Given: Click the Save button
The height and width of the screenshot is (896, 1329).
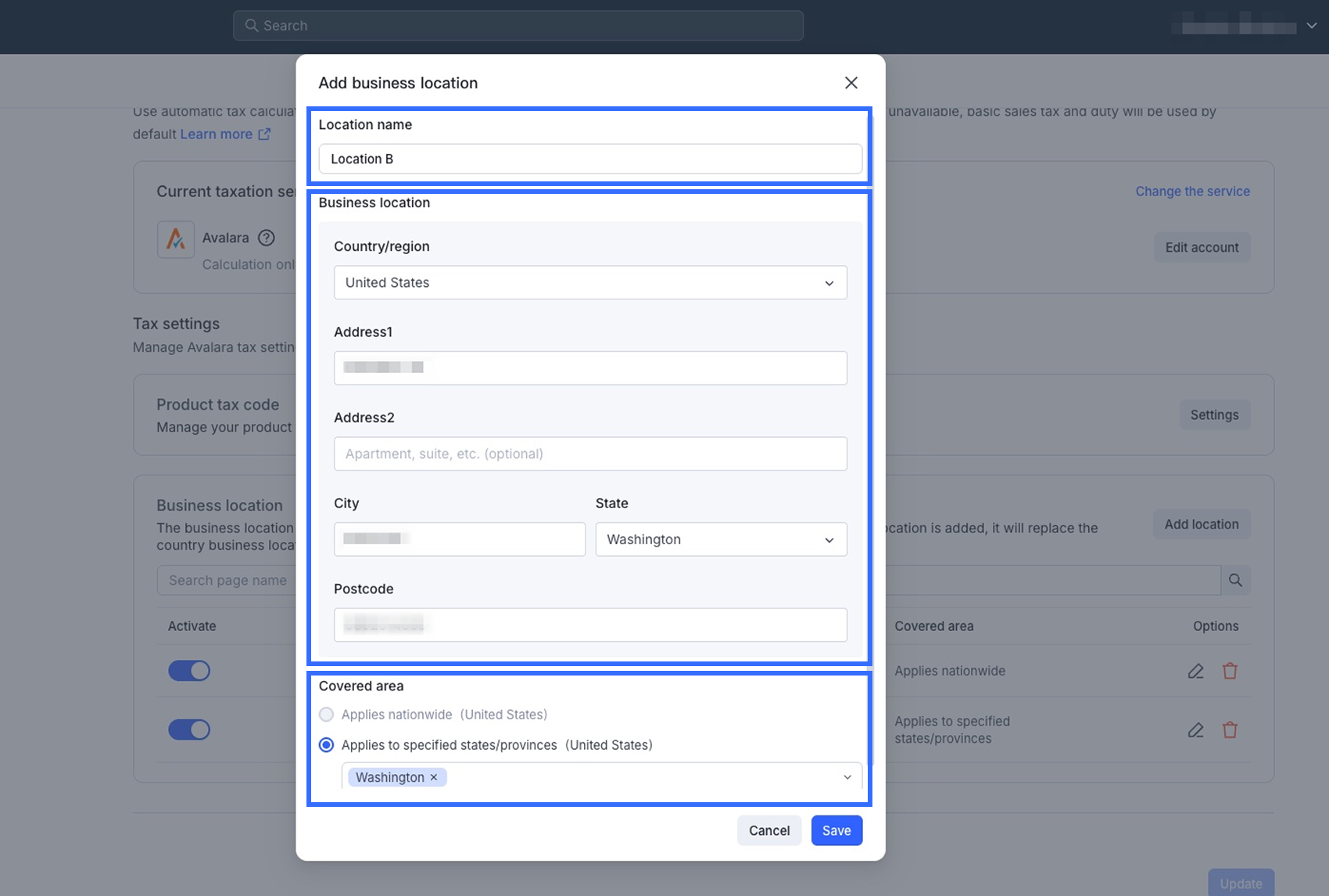Looking at the screenshot, I should (836, 830).
